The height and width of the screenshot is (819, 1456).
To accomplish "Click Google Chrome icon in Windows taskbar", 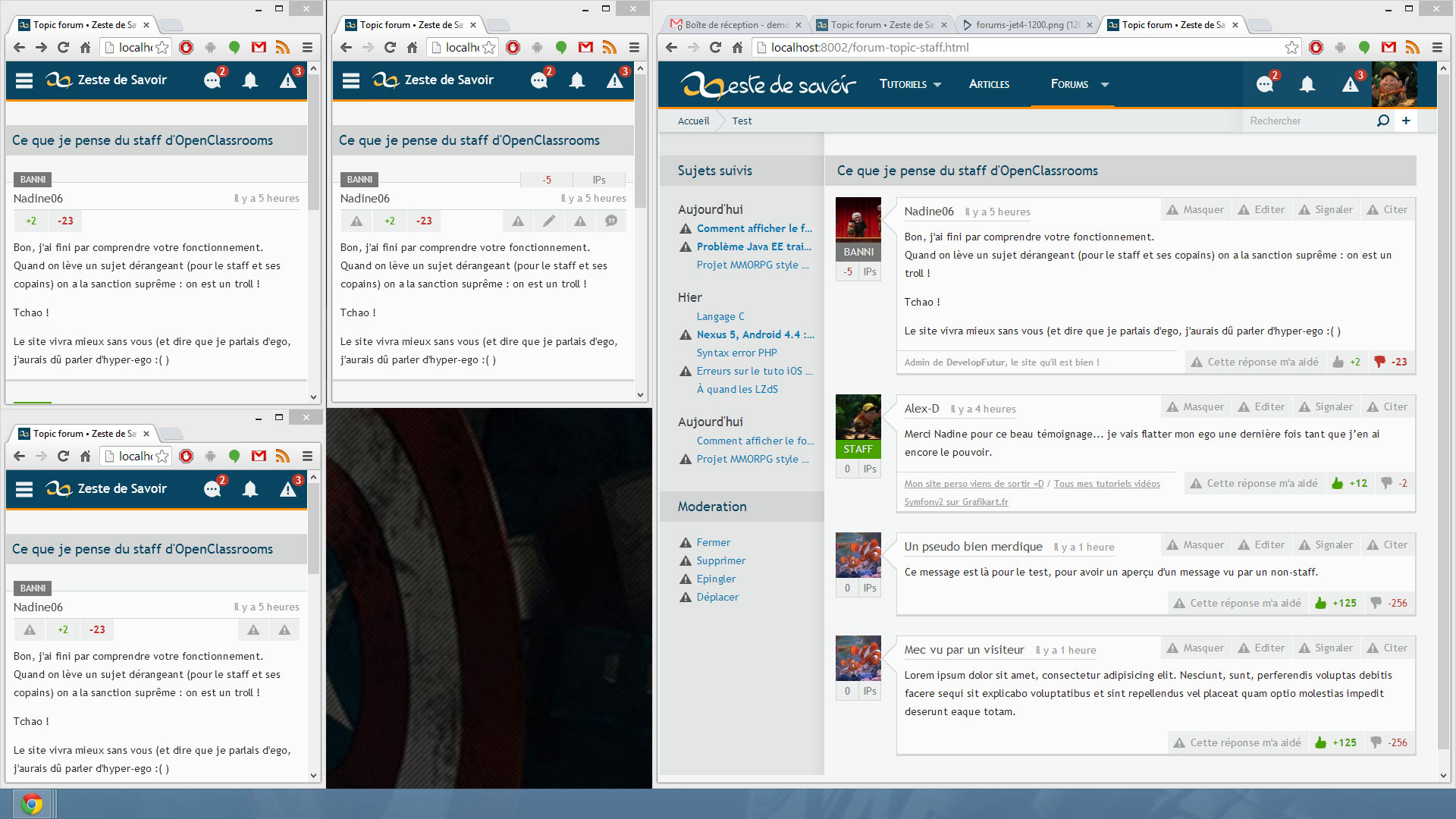I will (32, 803).
